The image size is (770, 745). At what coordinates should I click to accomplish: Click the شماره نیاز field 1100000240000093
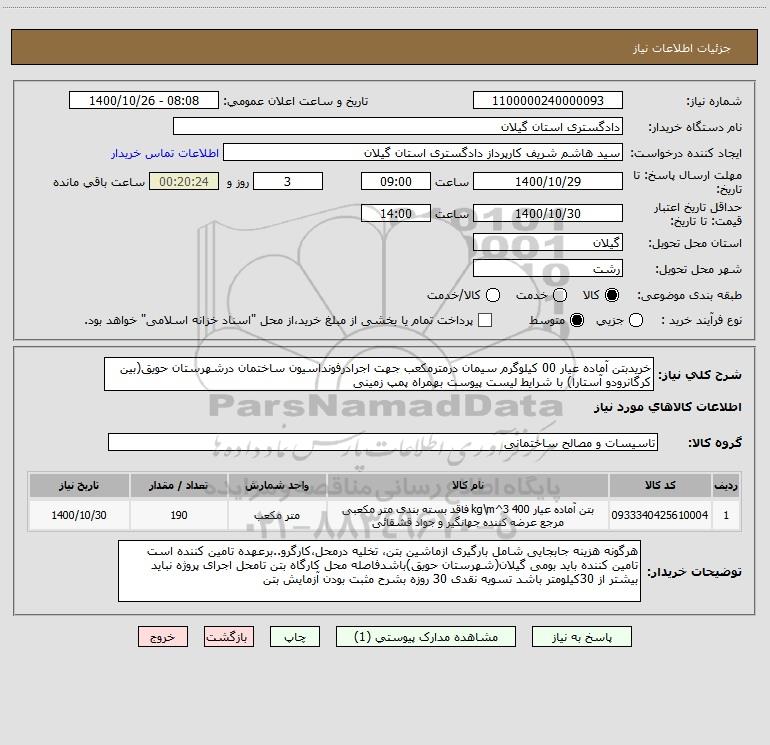pyautogui.click(x=548, y=101)
